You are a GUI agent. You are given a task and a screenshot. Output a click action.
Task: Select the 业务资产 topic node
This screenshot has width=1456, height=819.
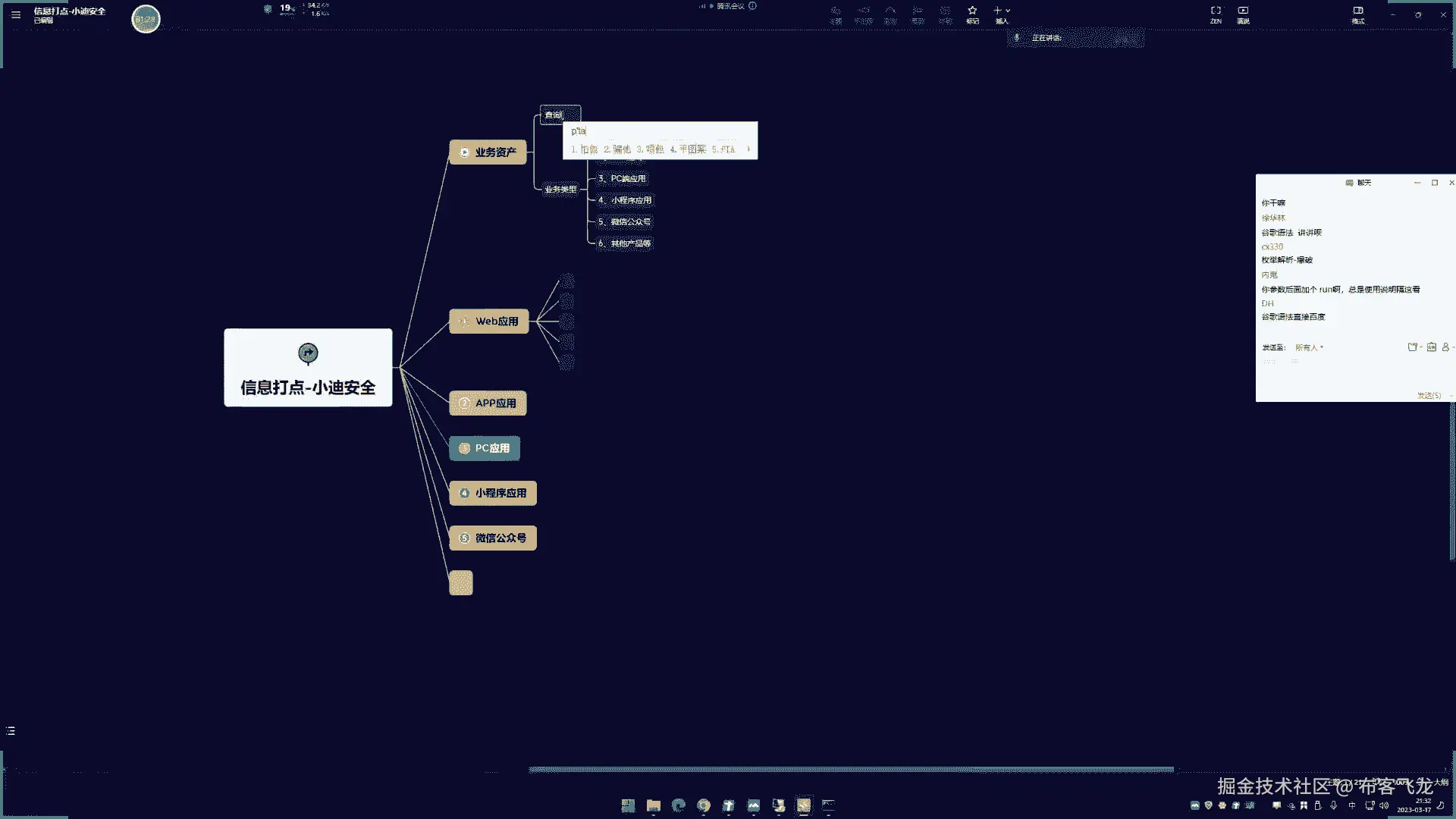pyautogui.click(x=488, y=152)
